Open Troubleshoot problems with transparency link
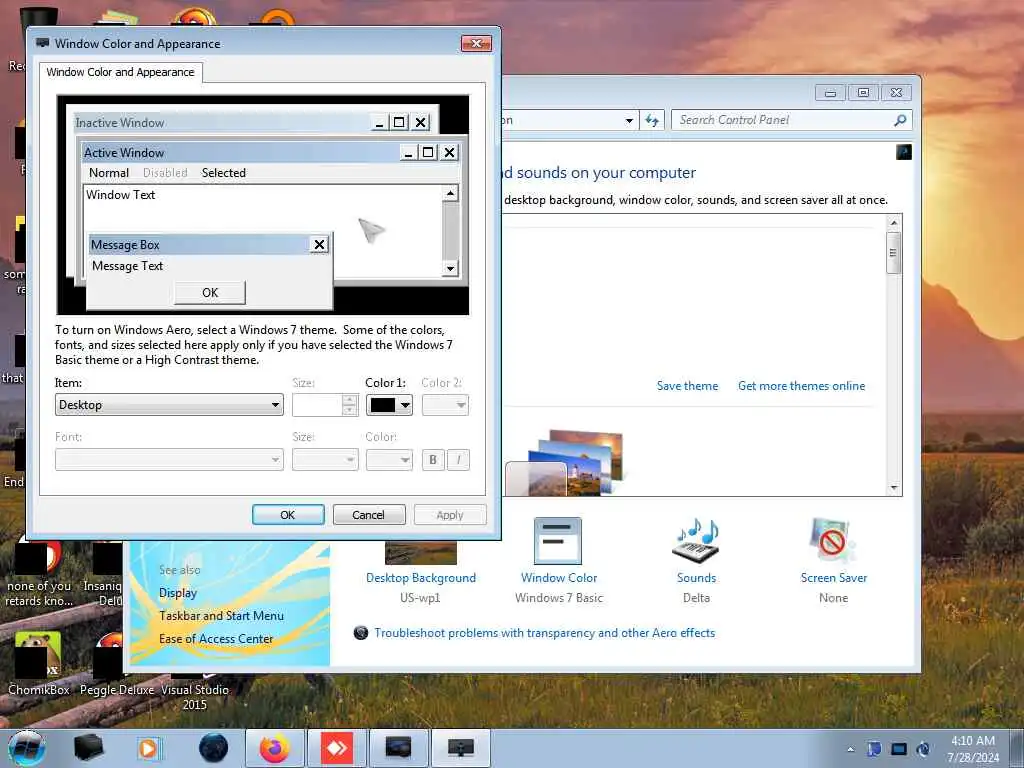This screenshot has width=1024, height=768. click(545, 633)
